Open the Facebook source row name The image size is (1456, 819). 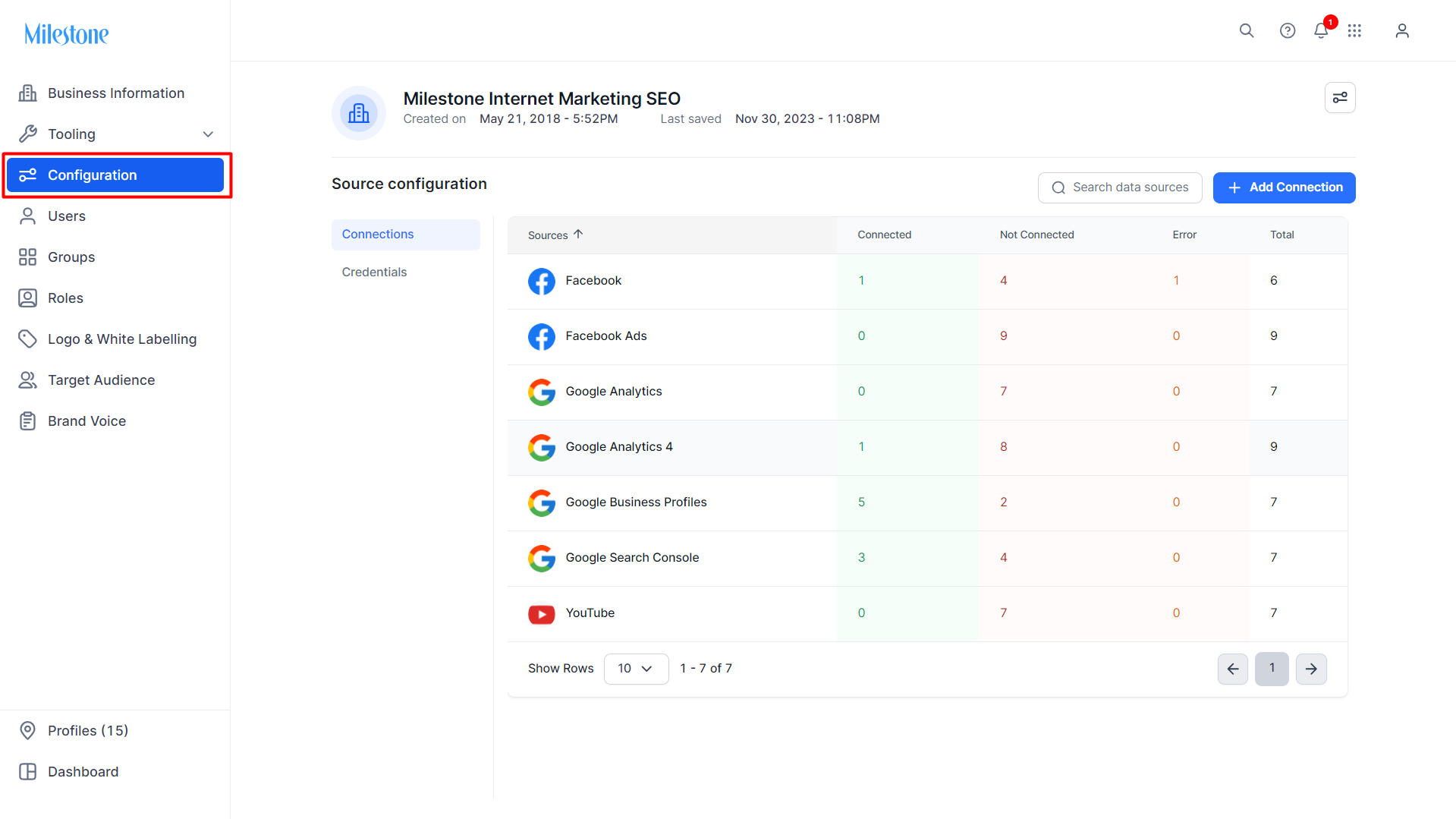[x=593, y=281]
